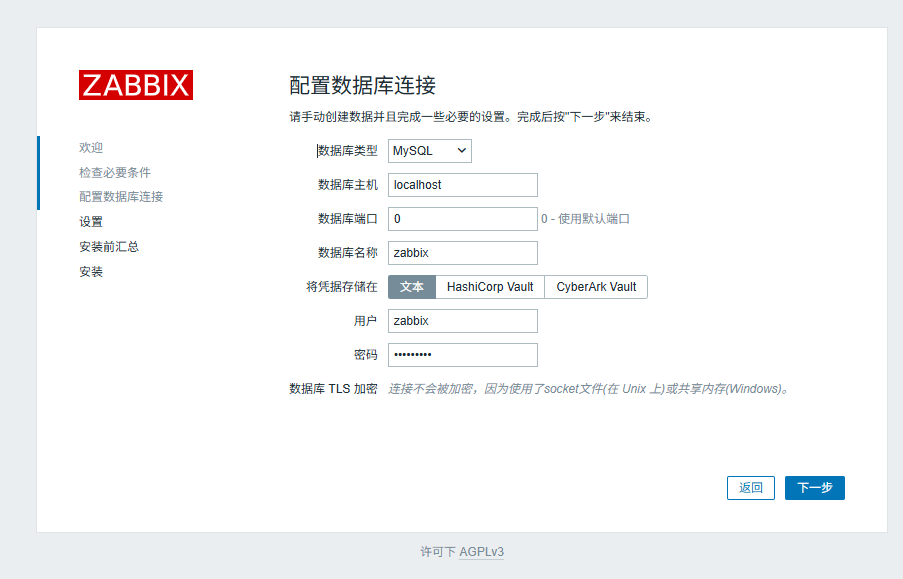Image resolution: width=903 pixels, height=579 pixels.
Task: Click the 数据库名称 label
Action: pos(347,253)
